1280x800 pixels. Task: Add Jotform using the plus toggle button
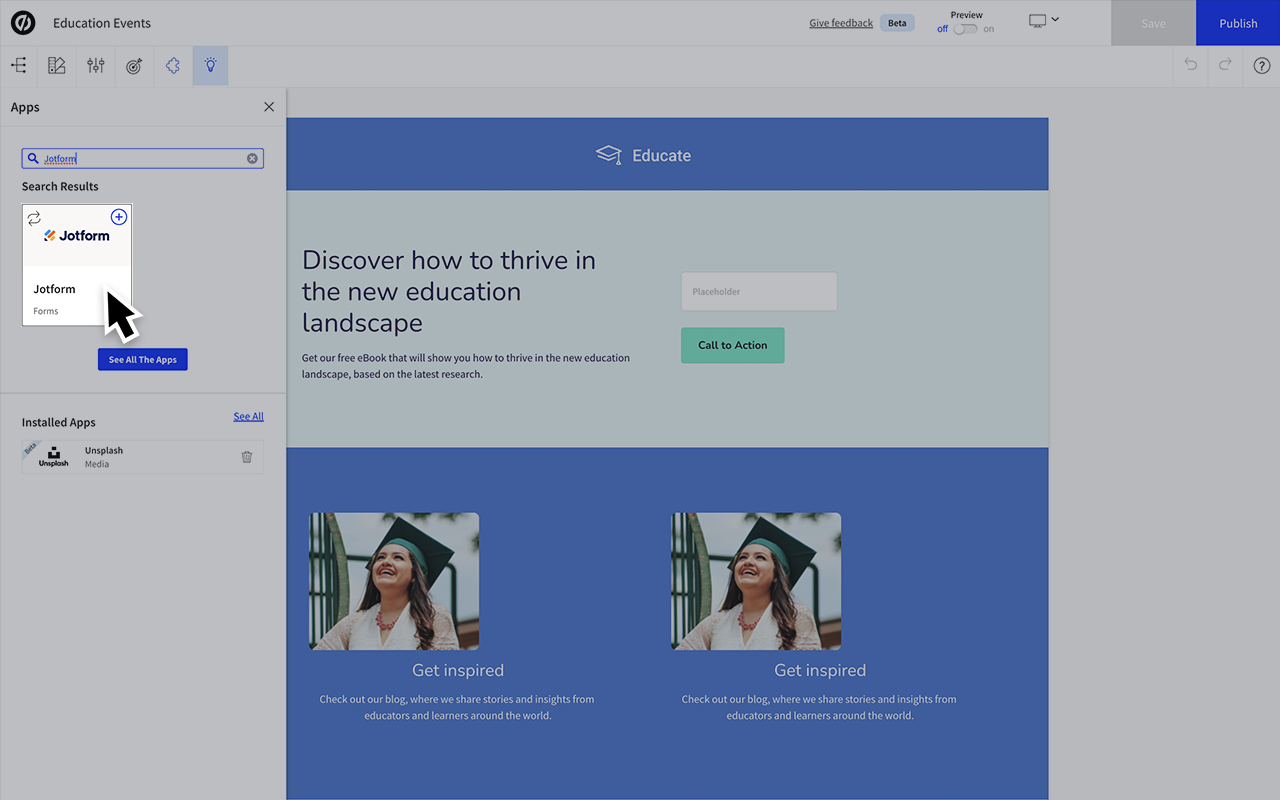click(x=119, y=216)
